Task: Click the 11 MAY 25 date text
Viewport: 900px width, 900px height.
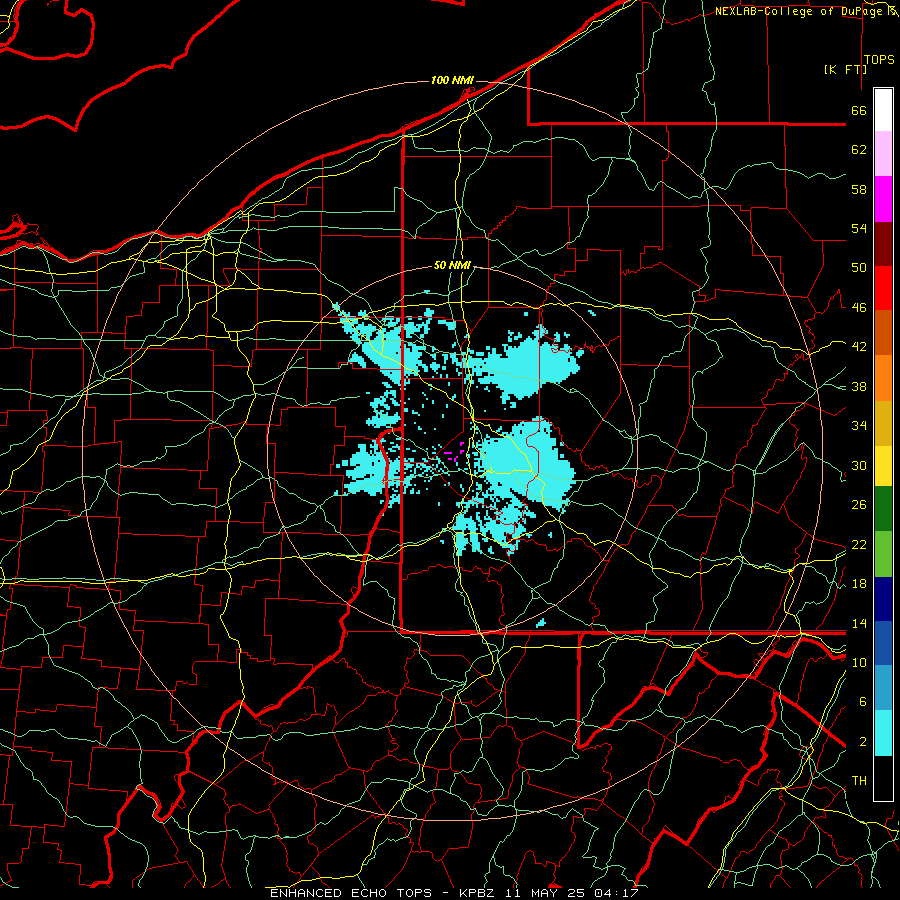Action: tap(546, 893)
